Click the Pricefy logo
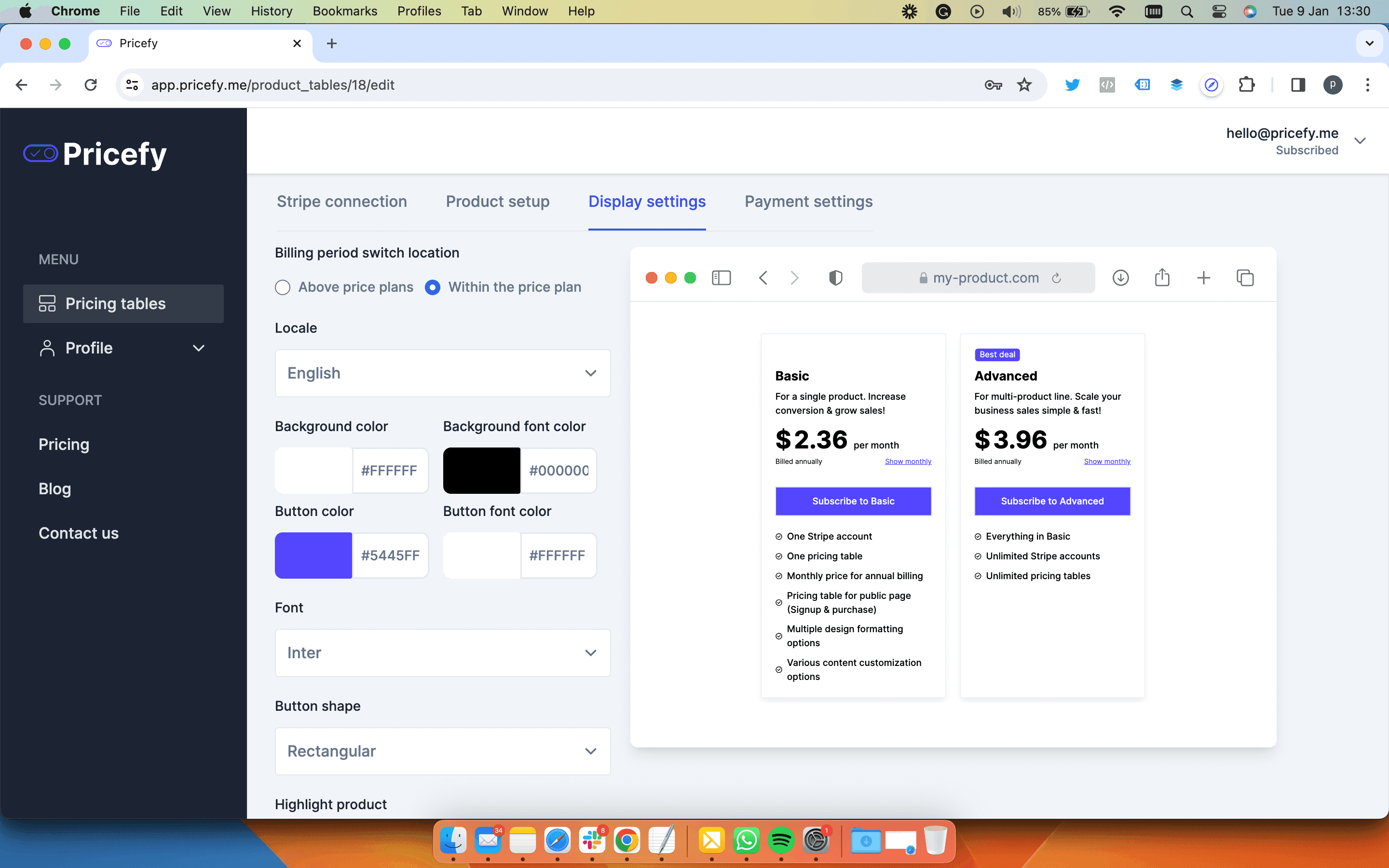 pos(95,154)
